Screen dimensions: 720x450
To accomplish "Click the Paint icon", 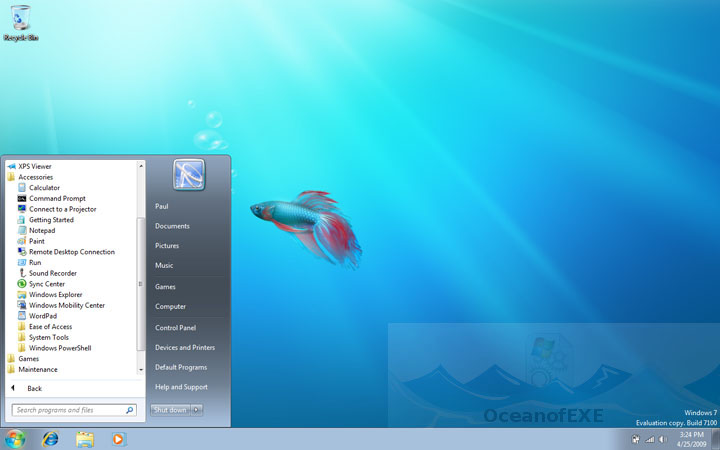I will click(x=22, y=241).
